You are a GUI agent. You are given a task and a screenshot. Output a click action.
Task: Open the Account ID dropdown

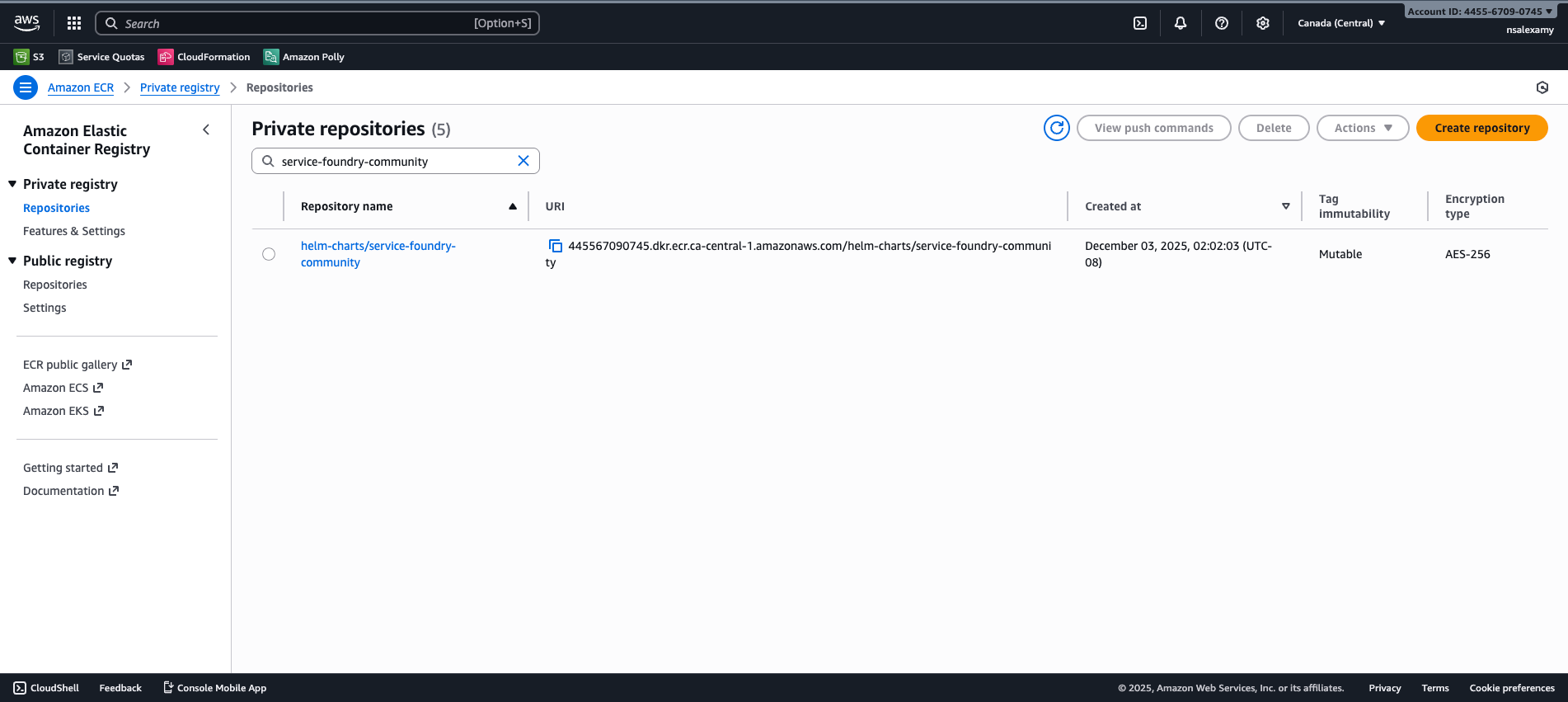point(1479,12)
